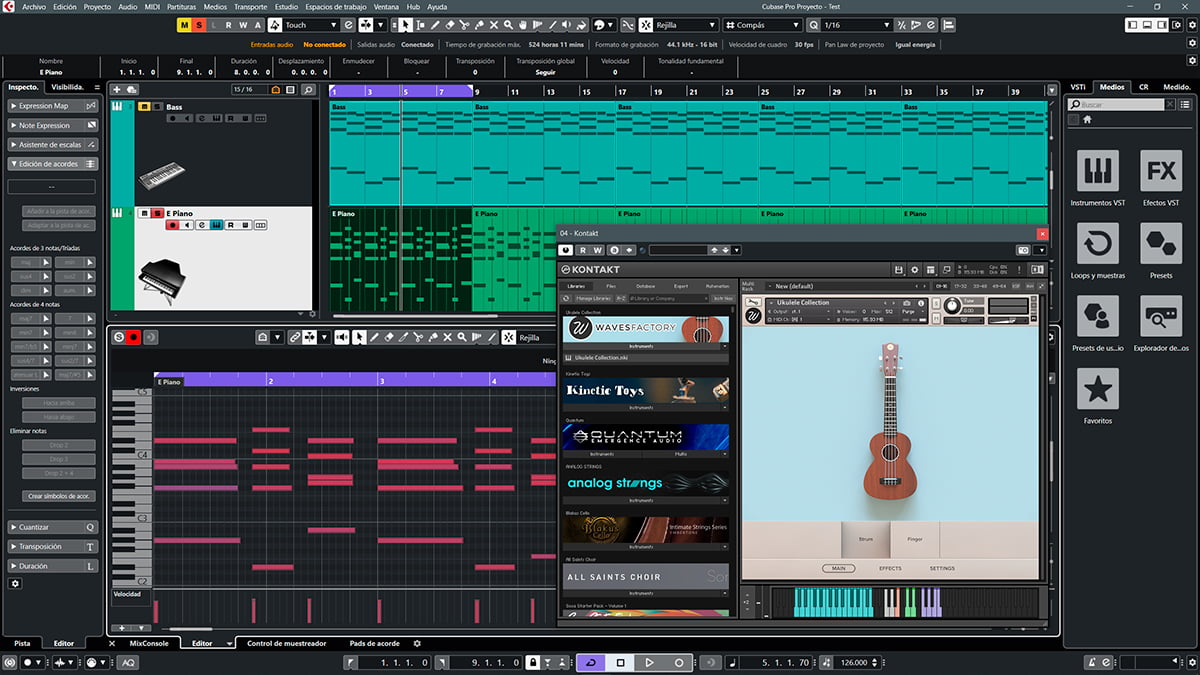The image size is (1200, 675).
Task: Activate Solo Editor in the key editor toolbar
Action: (x=119, y=338)
